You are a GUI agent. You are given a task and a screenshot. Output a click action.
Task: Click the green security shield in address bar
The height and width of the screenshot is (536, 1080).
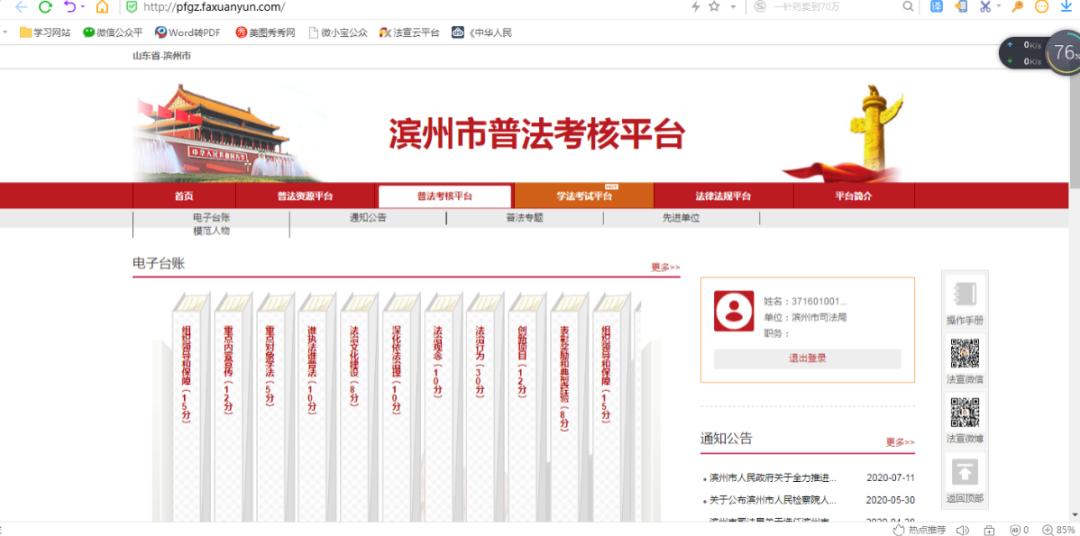(132, 7)
